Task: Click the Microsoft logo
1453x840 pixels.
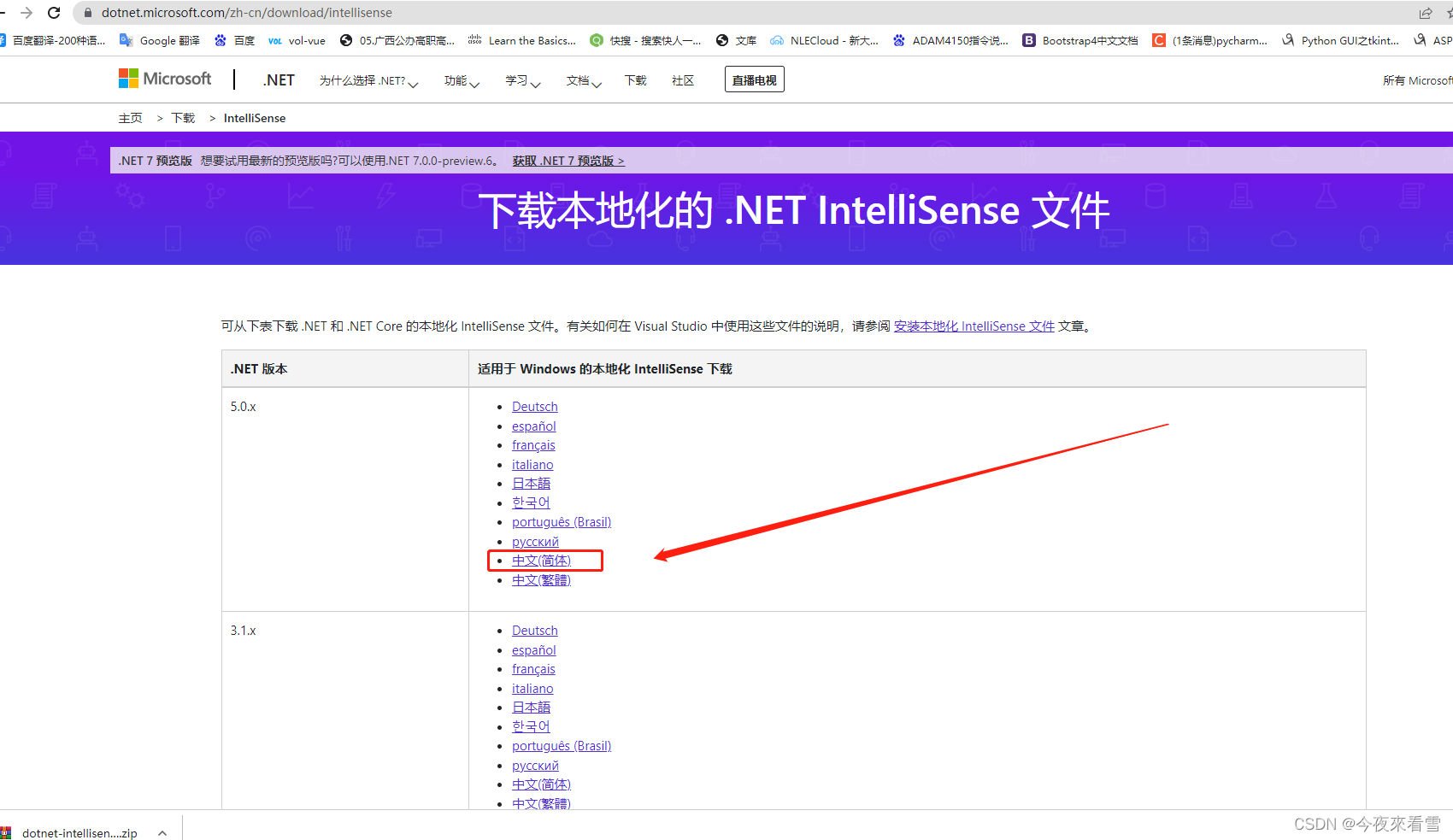Action: pos(165,79)
